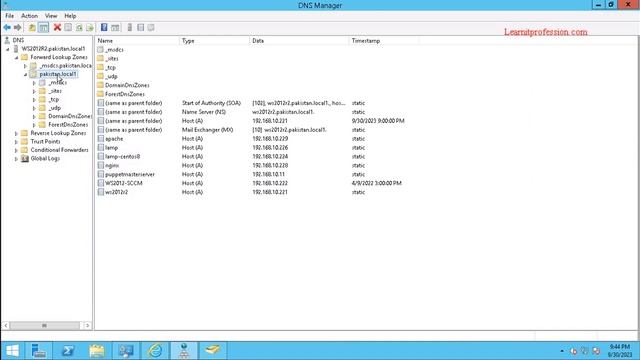This screenshot has height=360, width=640.
Task: Click the _msdcs folder icon in list
Action: (x=100, y=49)
